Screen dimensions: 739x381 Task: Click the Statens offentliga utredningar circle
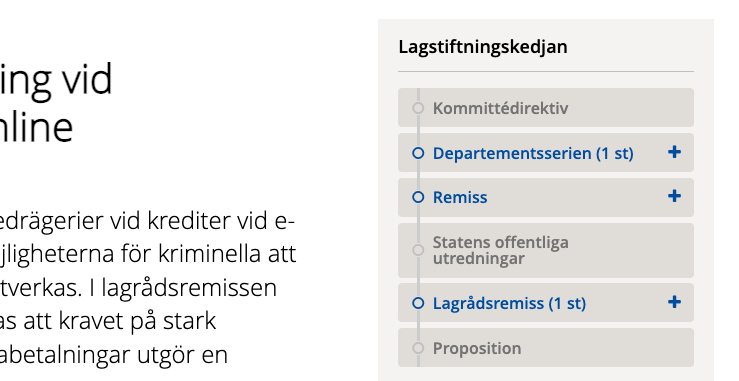[x=418, y=250]
